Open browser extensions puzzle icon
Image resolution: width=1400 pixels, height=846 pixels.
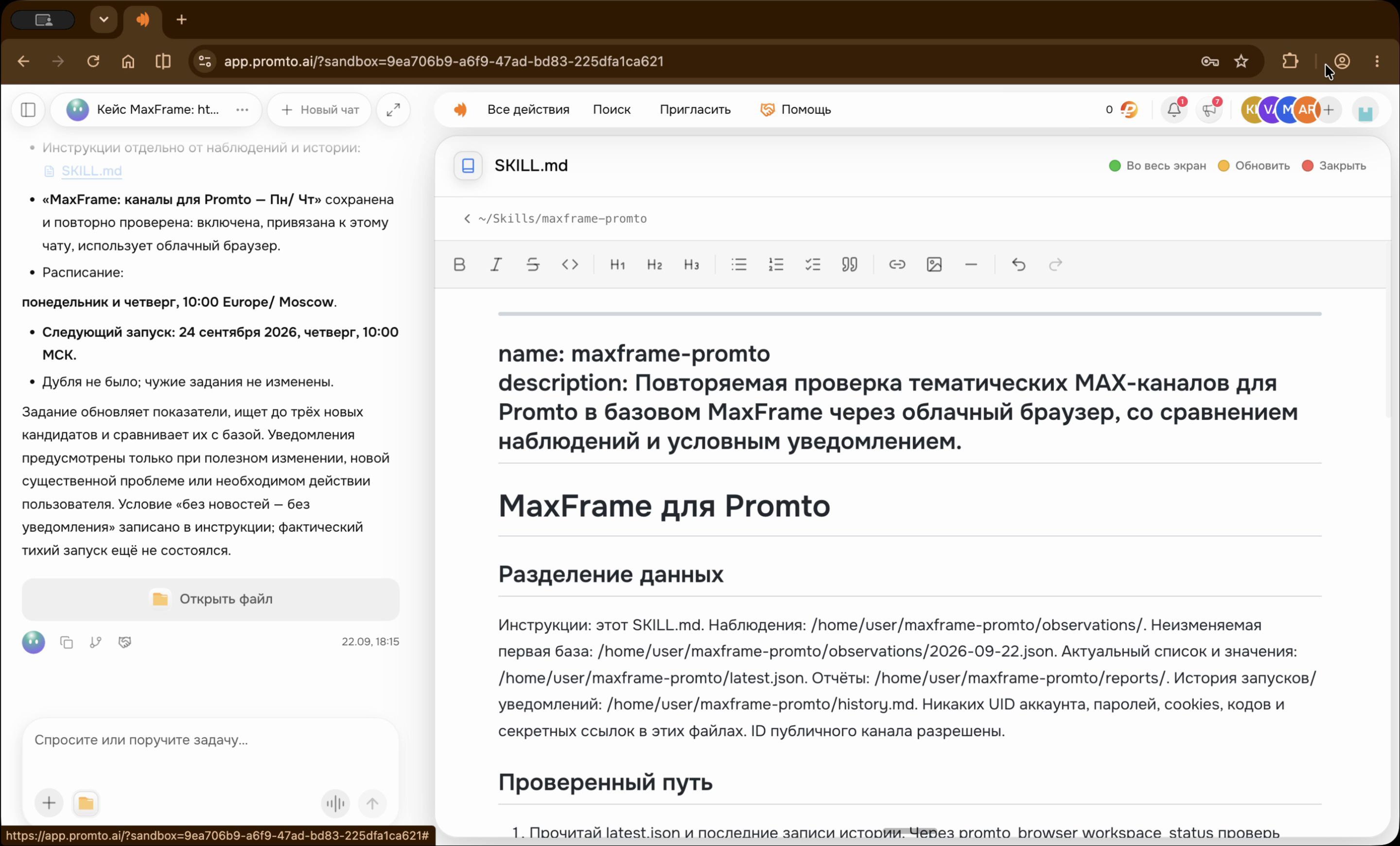click(1290, 61)
